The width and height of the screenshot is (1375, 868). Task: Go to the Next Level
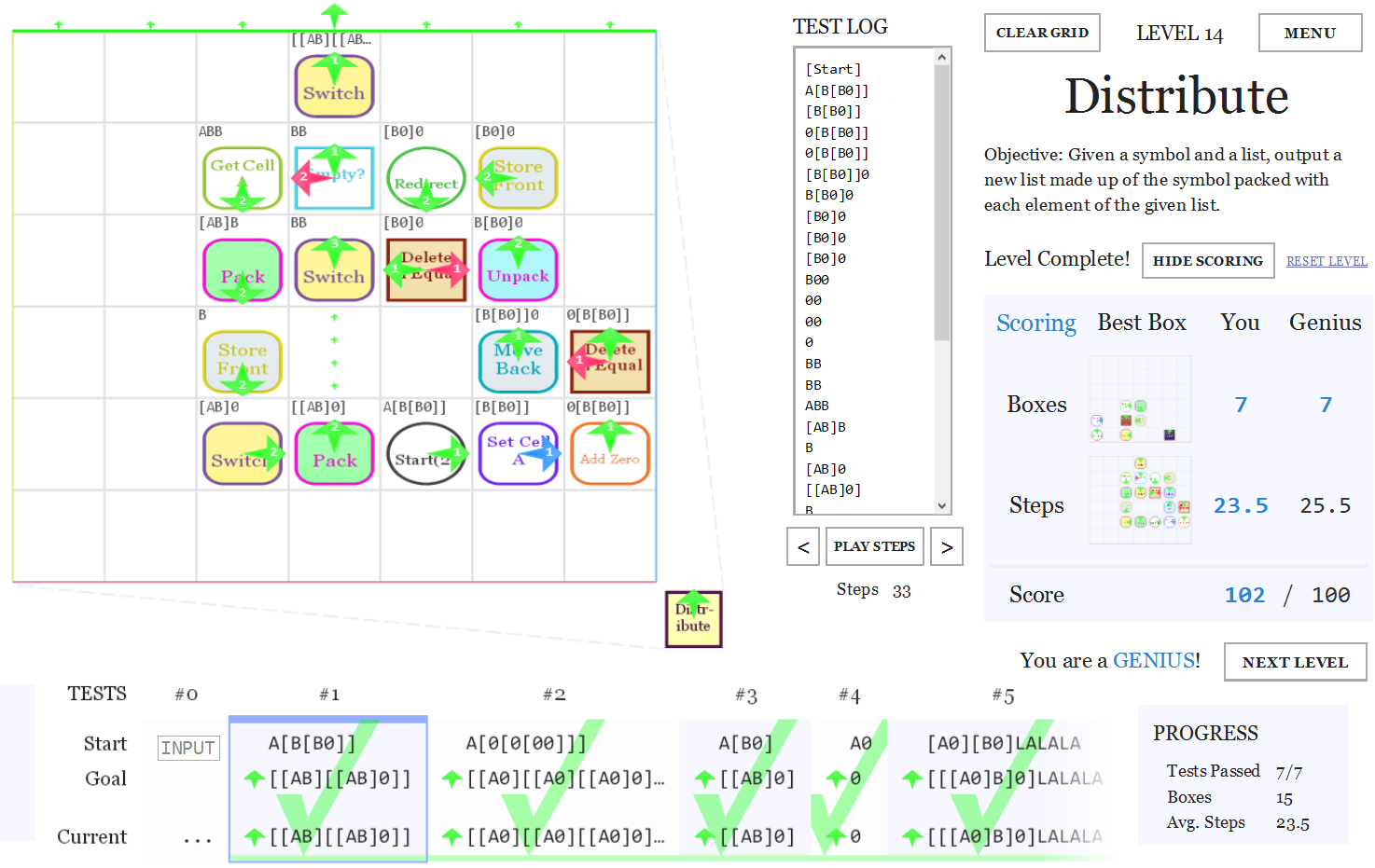pyautogui.click(x=1295, y=662)
